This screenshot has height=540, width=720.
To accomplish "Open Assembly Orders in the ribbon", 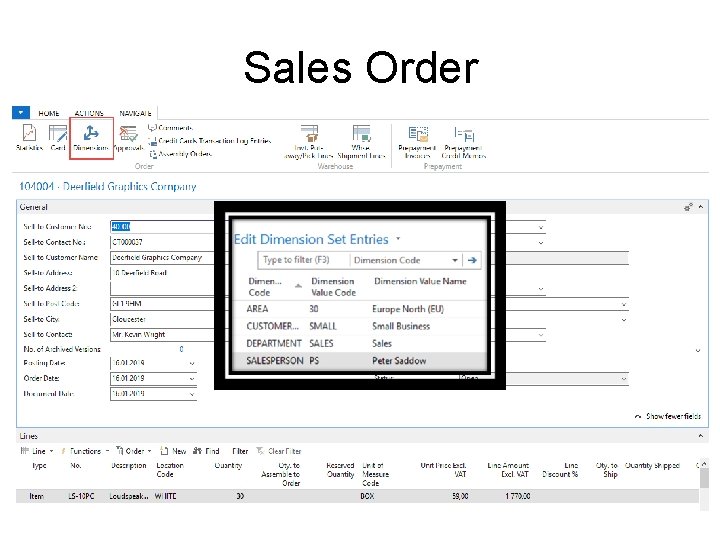I will pyautogui.click(x=180, y=154).
